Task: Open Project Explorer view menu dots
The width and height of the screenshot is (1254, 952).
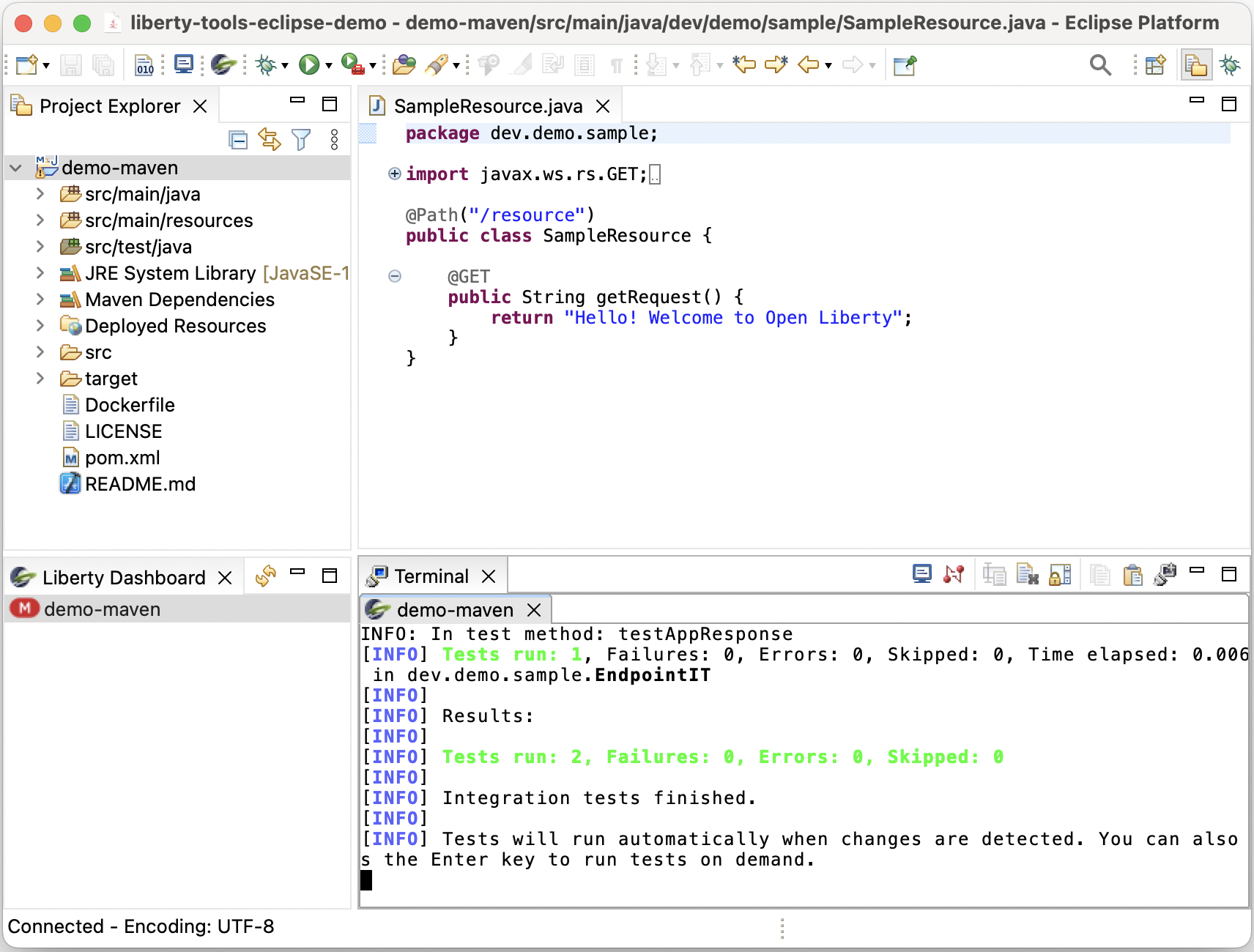Action: coord(334,139)
